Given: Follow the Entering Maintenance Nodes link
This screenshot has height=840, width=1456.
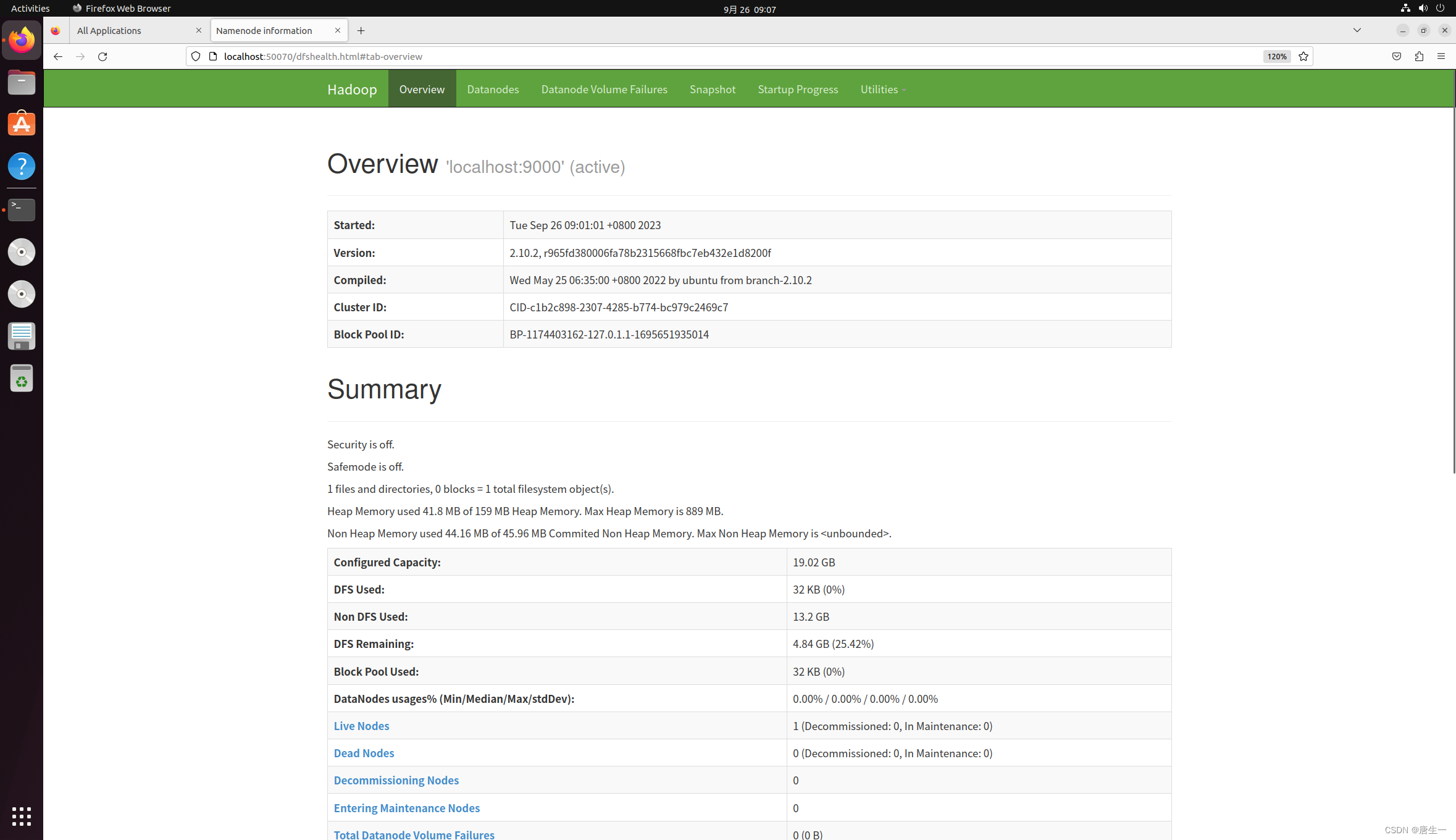Looking at the screenshot, I should click(406, 808).
